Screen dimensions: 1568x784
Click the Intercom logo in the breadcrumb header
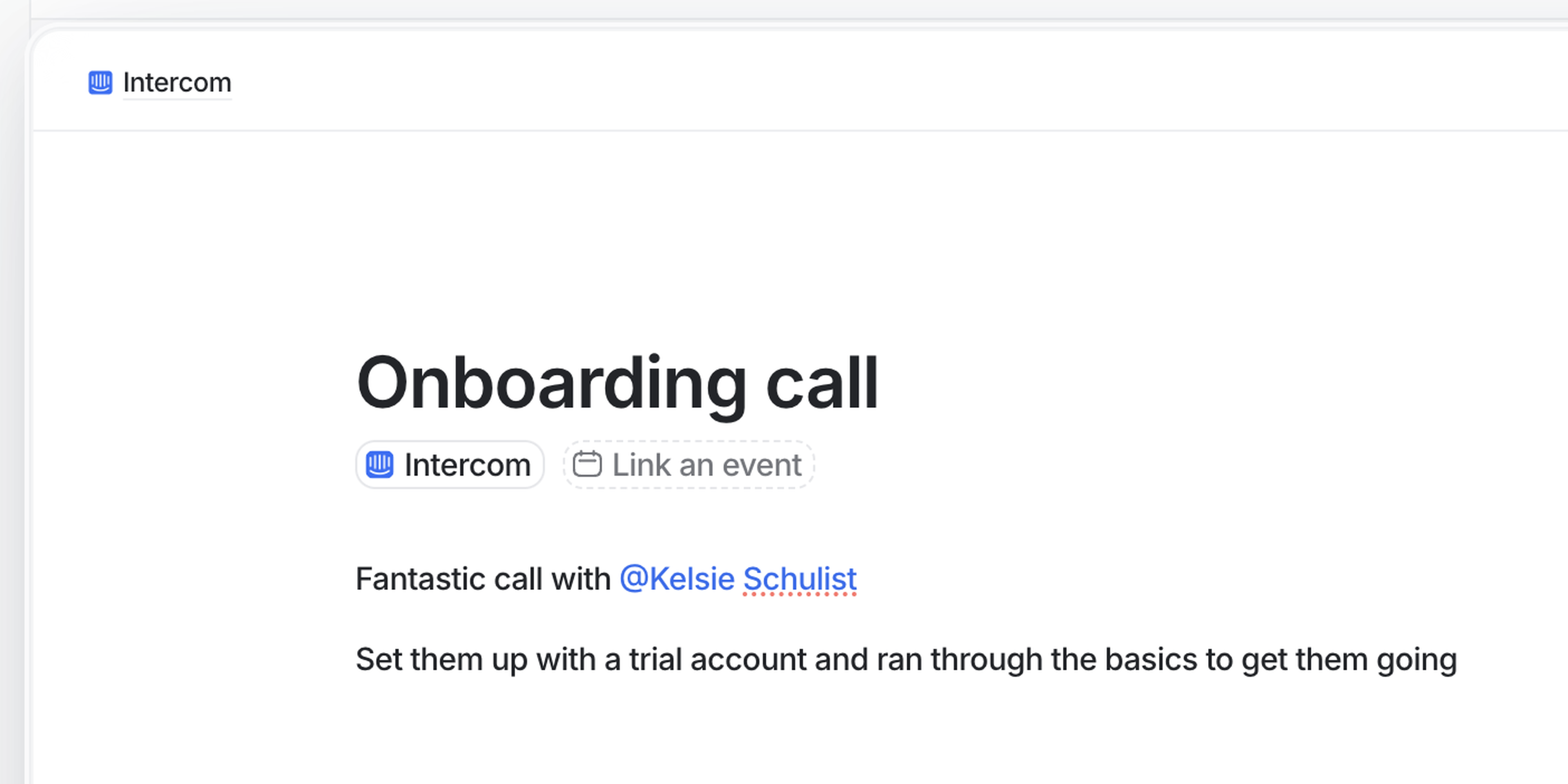point(100,82)
